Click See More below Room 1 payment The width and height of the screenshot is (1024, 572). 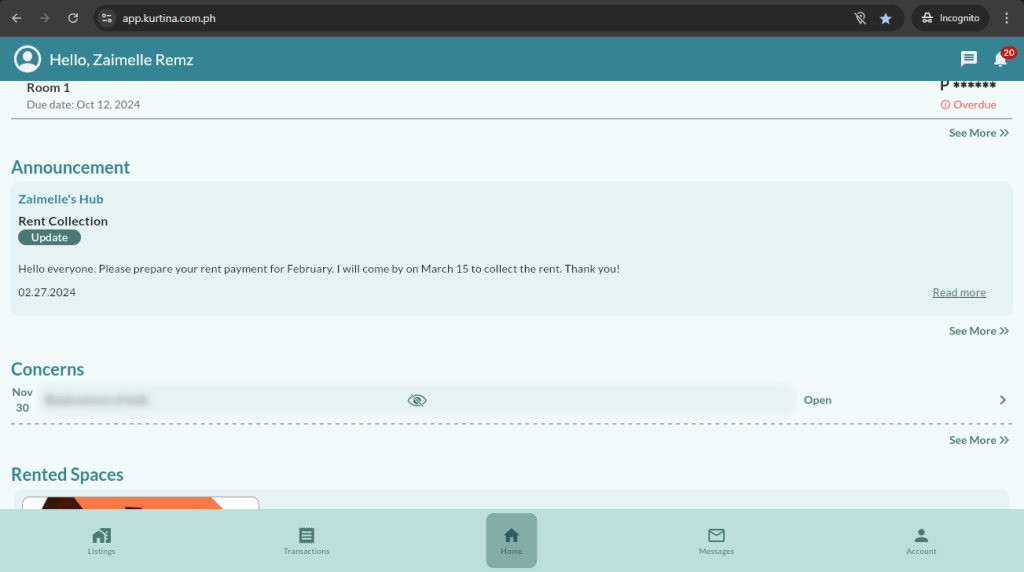pos(978,133)
